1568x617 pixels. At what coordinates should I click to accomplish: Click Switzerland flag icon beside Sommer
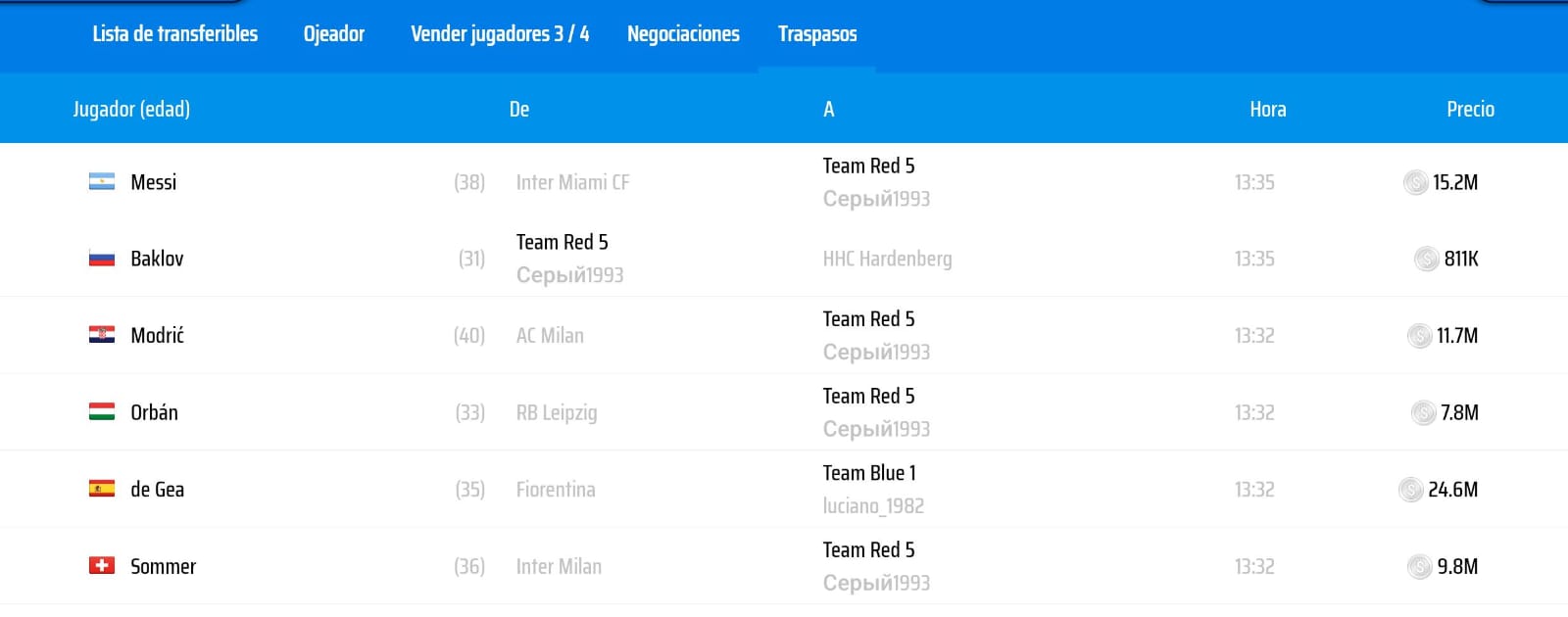pos(102,566)
